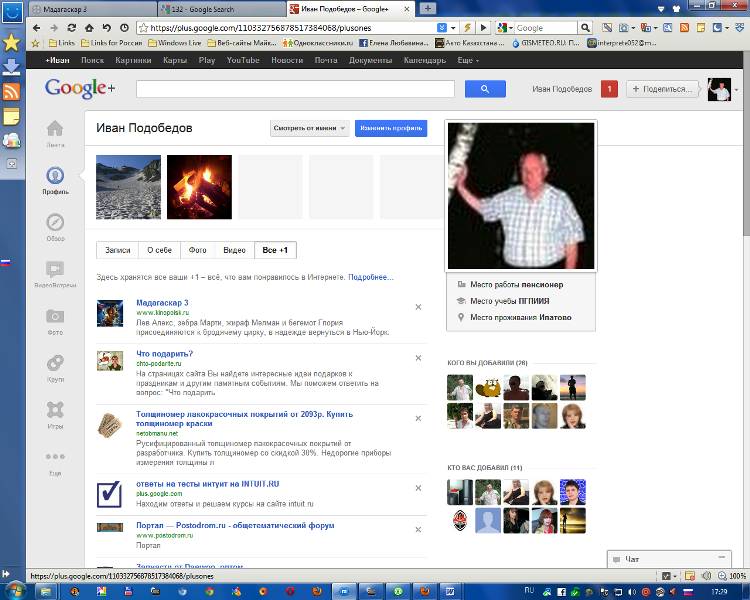750x600 pixels.
Task: Open ответы на тесты интуит link
Action: click(x=208, y=484)
